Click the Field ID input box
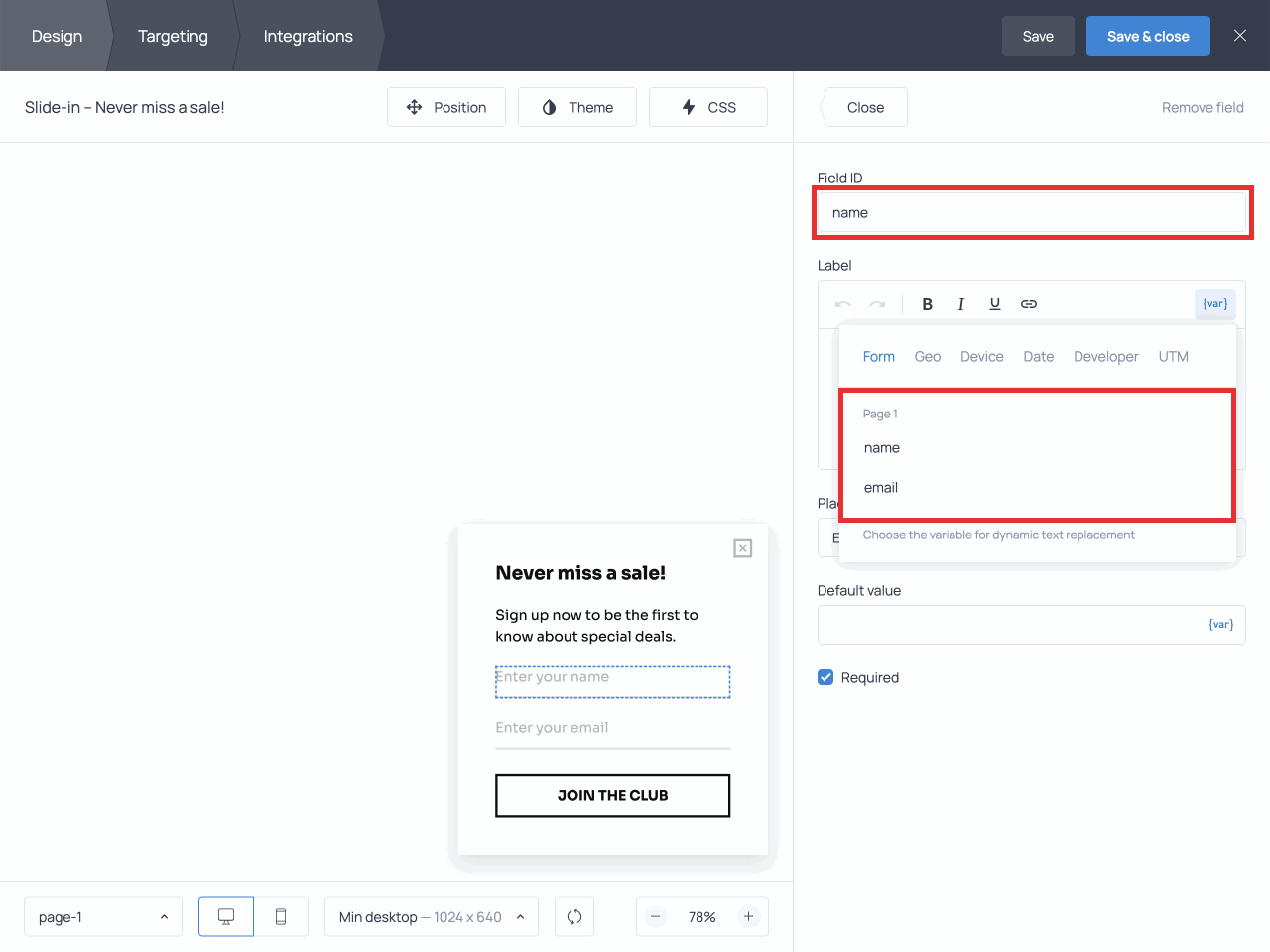 1032,213
